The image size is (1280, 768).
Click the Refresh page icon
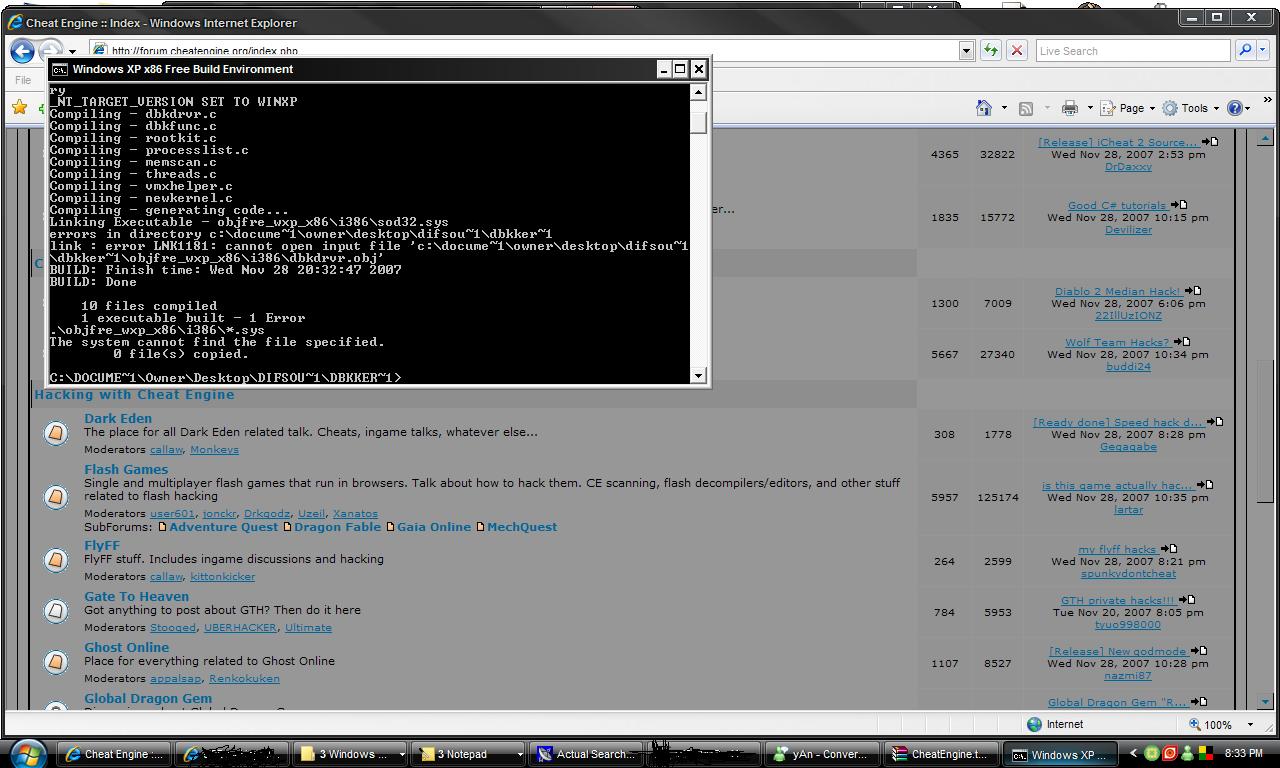point(990,50)
